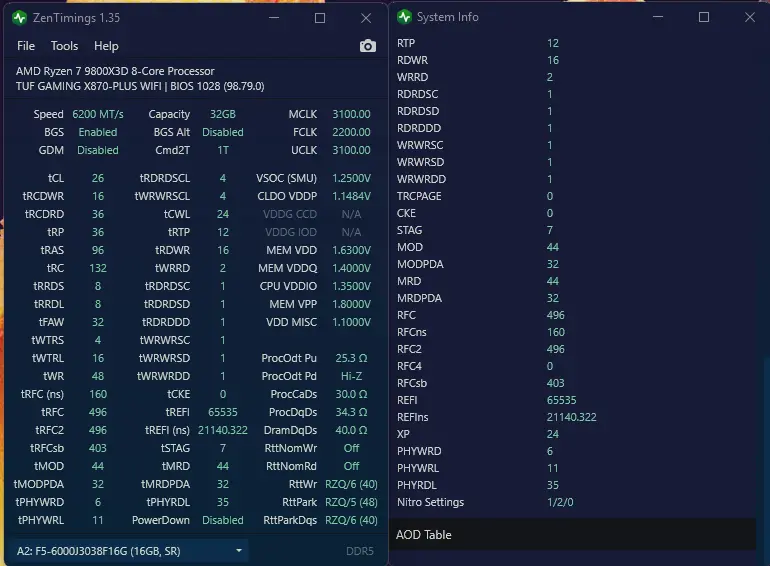Viewport: 770px width, 566px height.
Task: Click the CPU VDDIO 1.3500V value
Action: [x=351, y=286]
